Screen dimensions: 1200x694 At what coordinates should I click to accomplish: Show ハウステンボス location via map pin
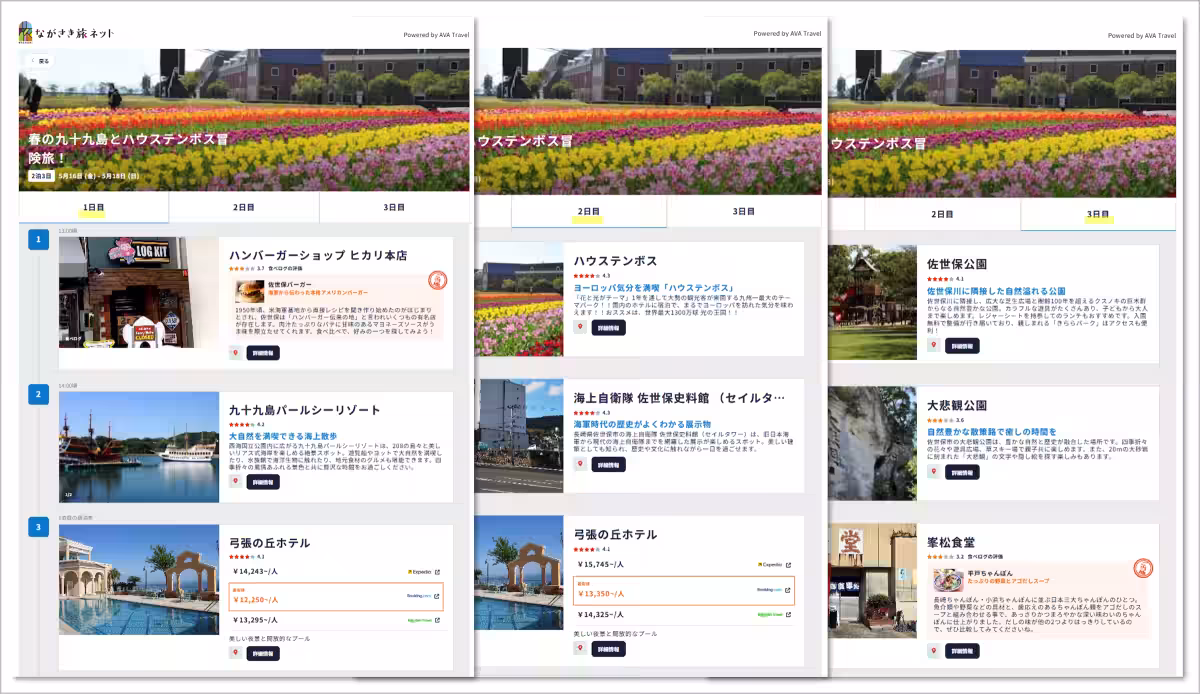pyautogui.click(x=580, y=328)
